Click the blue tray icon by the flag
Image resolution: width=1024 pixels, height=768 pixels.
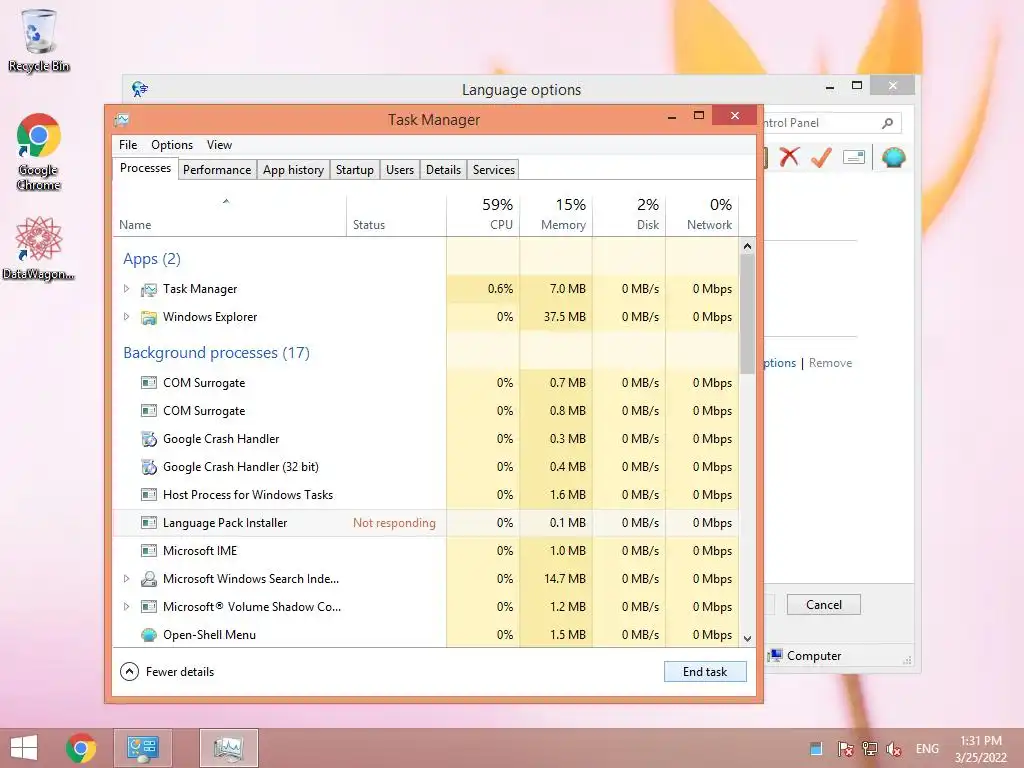pyautogui.click(x=816, y=748)
